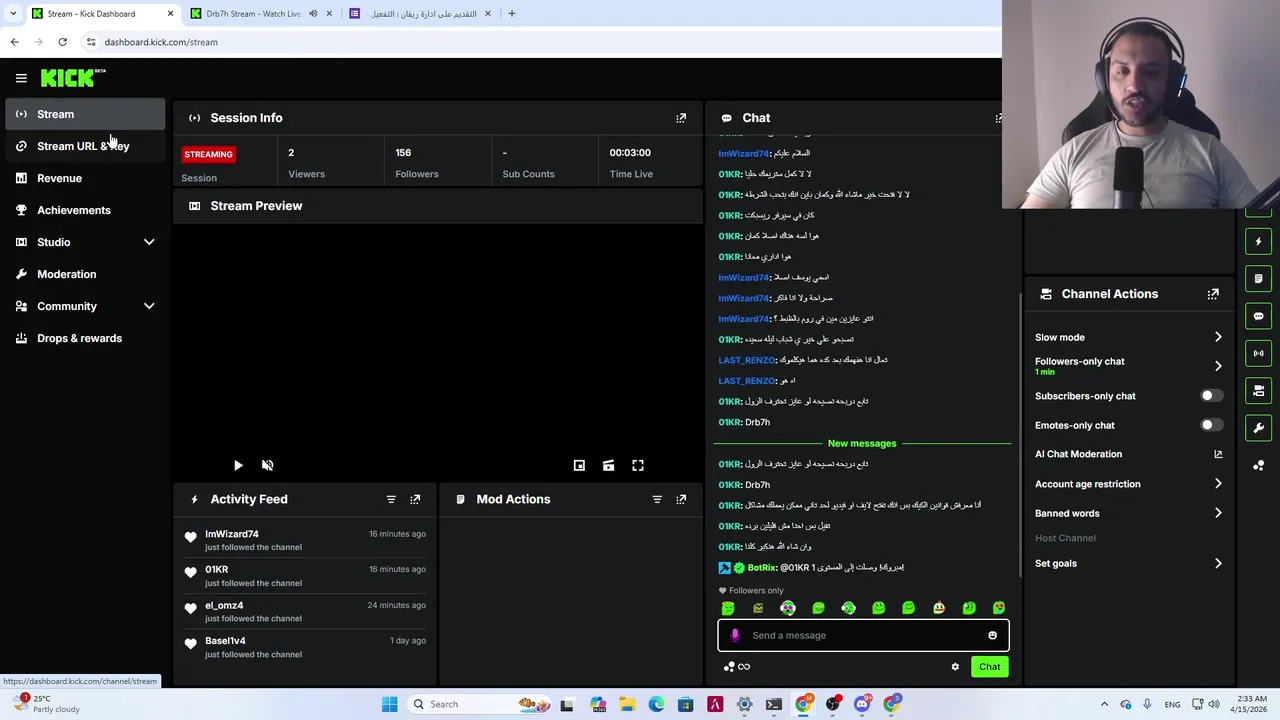Click the green Chat send button
Viewport: 1280px width, 720px height.
989,667
